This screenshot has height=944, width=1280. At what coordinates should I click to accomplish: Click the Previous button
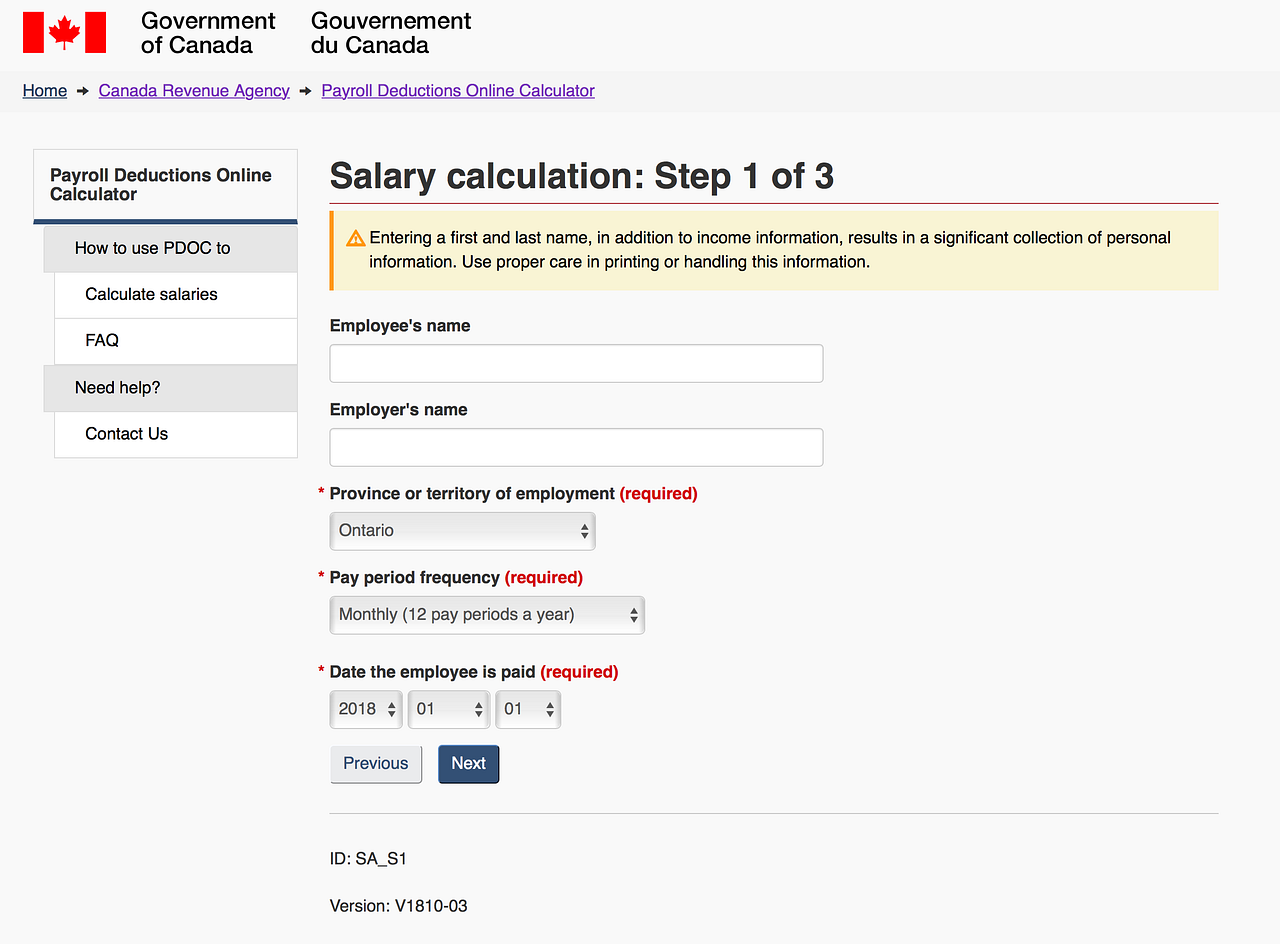click(376, 763)
